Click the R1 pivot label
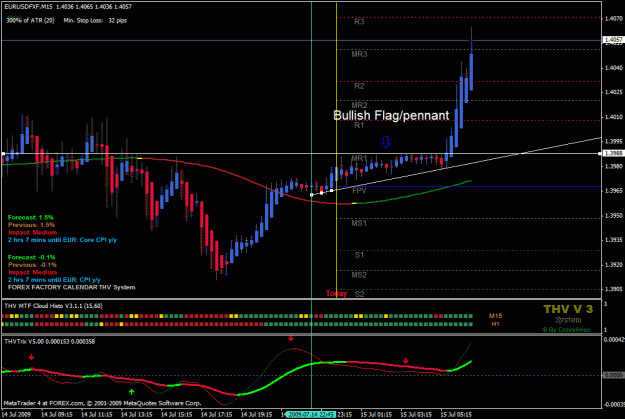Image resolution: width=625 pixels, height=419 pixels. (x=359, y=125)
